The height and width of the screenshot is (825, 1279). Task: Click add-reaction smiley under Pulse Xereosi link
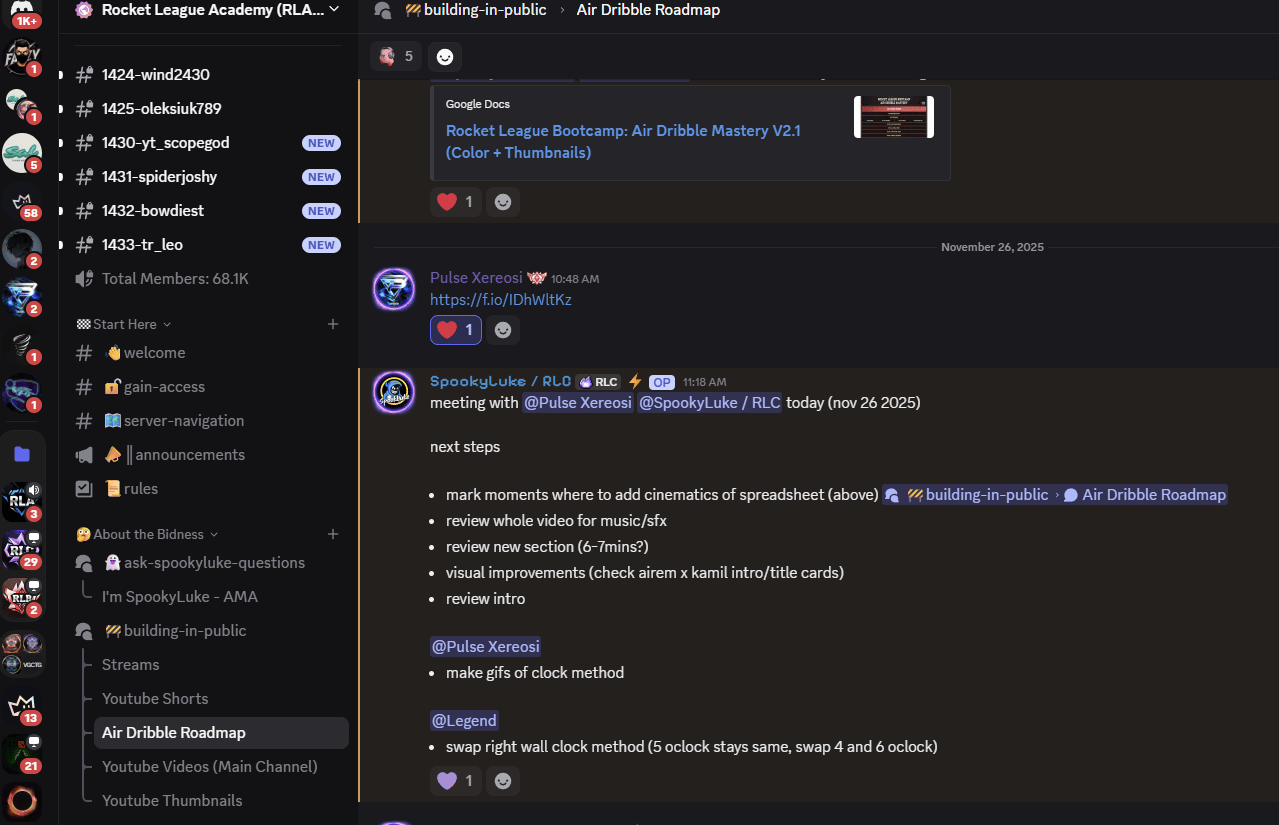[503, 330]
